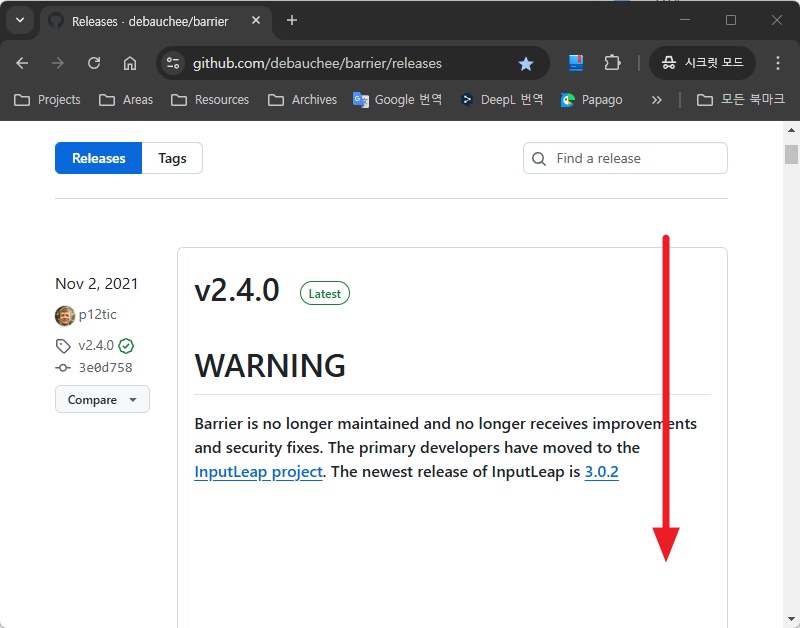Open p12tic user profile link
Image resolution: width=800 pixels, height=628 pixels.
coord(97,314)
